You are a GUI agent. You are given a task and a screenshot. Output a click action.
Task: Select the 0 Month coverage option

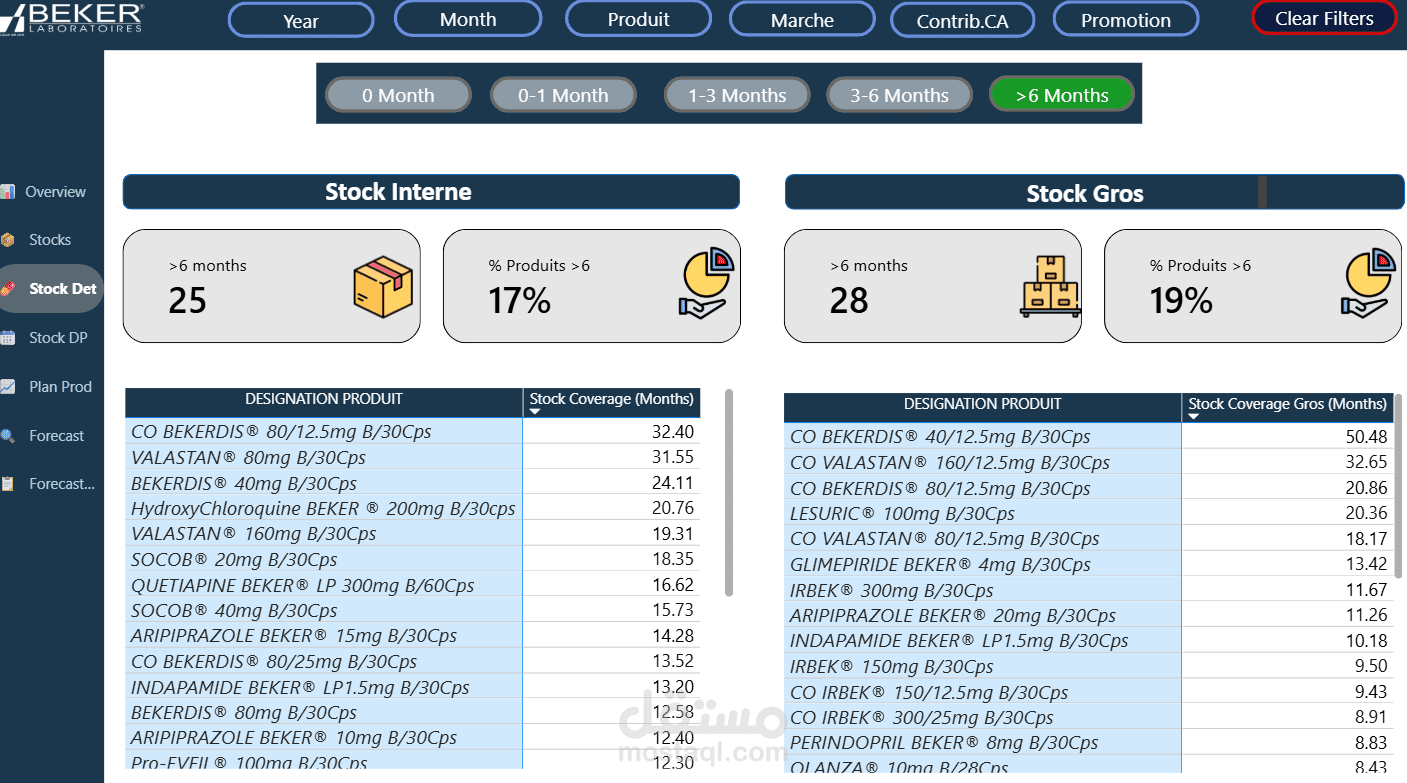click(x=398, y=95)
